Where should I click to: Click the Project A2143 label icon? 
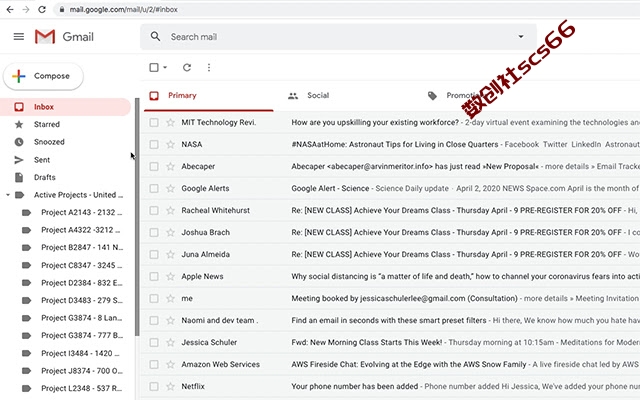26,212
